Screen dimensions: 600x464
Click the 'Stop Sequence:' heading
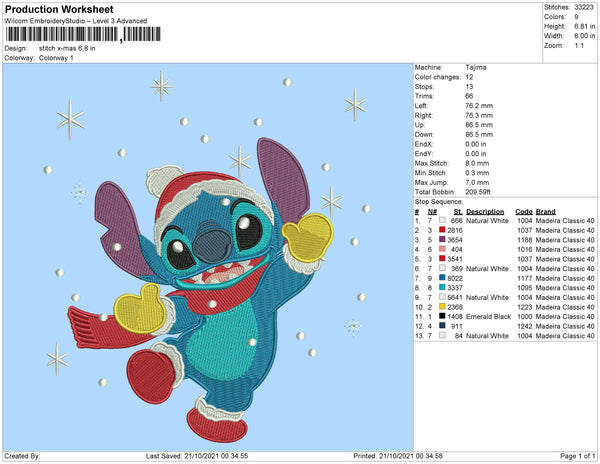439,202
